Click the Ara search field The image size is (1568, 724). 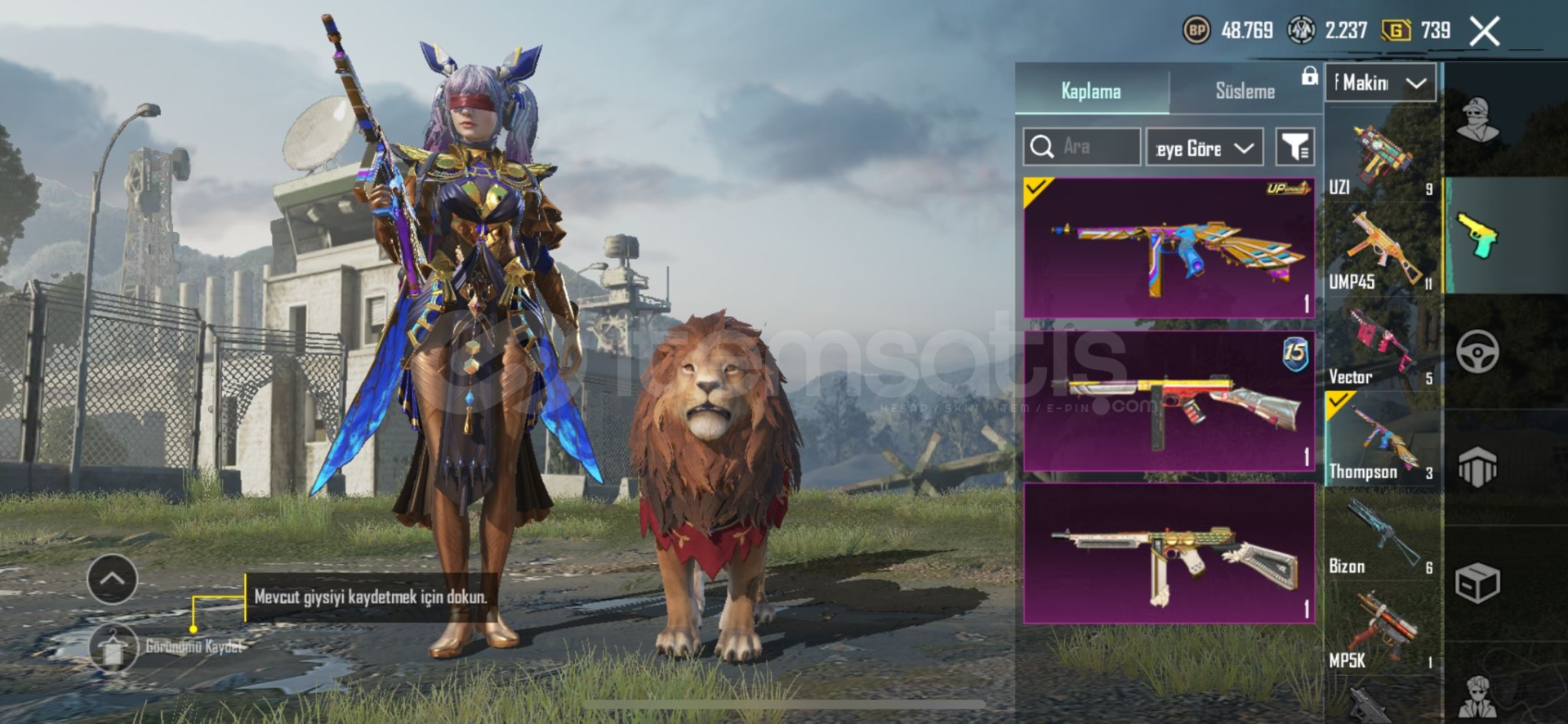coord(1081,147)
